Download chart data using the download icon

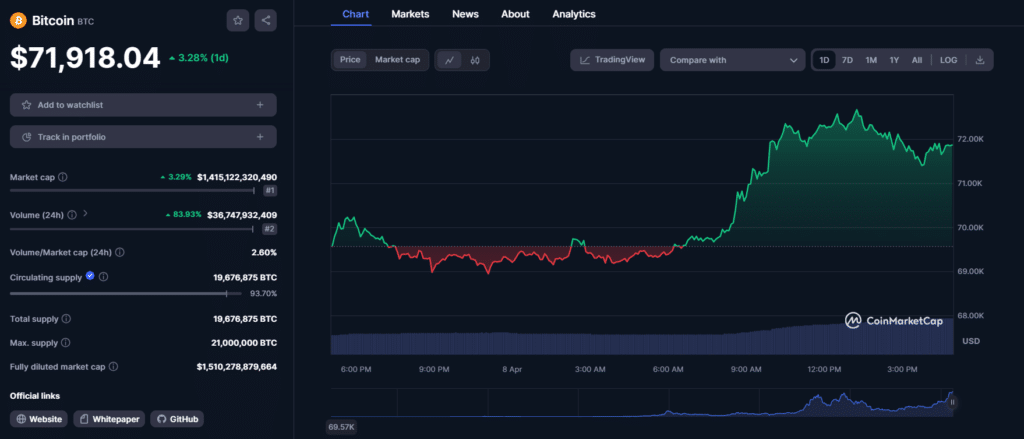tap(980, 60)
